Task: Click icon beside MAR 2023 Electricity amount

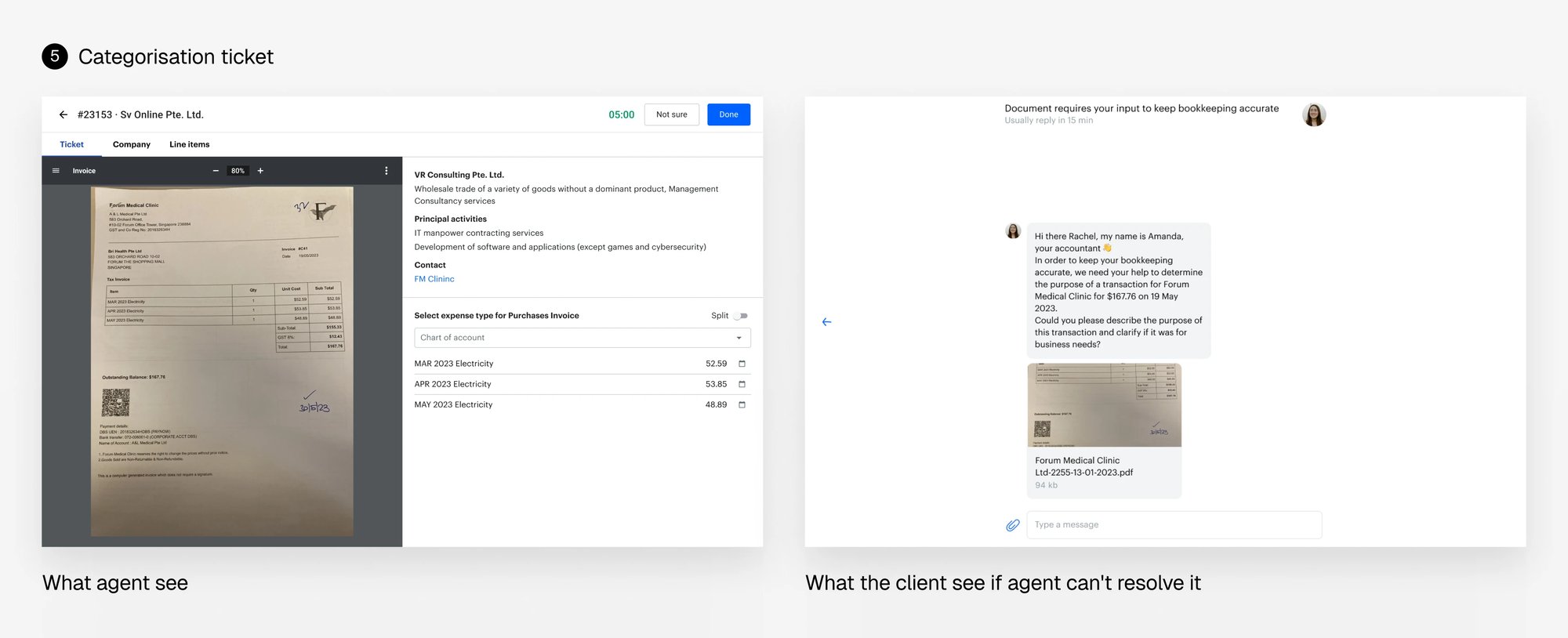Action: click(x=742, y=364)
